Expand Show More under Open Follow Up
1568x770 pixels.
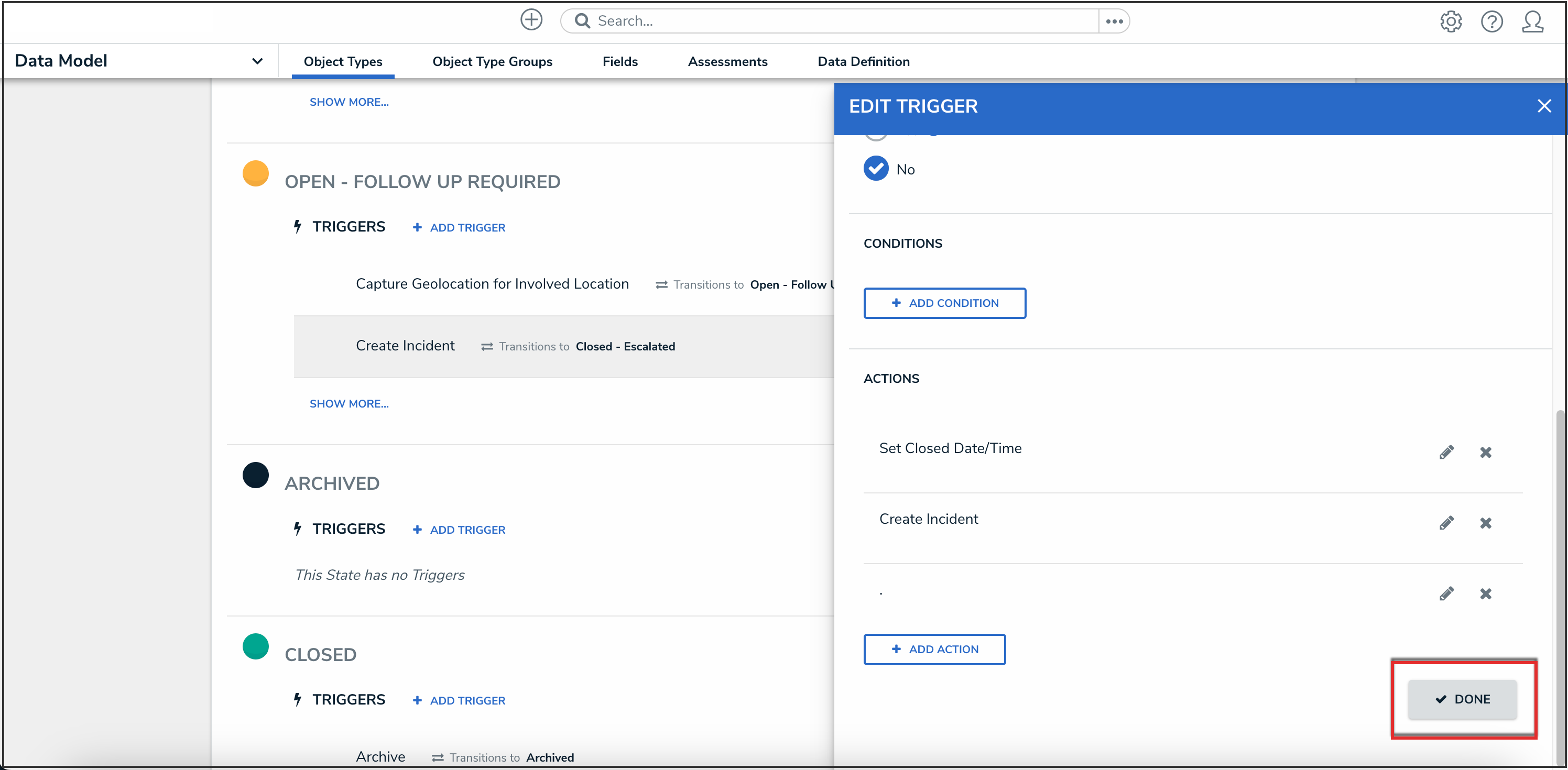point(349,403)
